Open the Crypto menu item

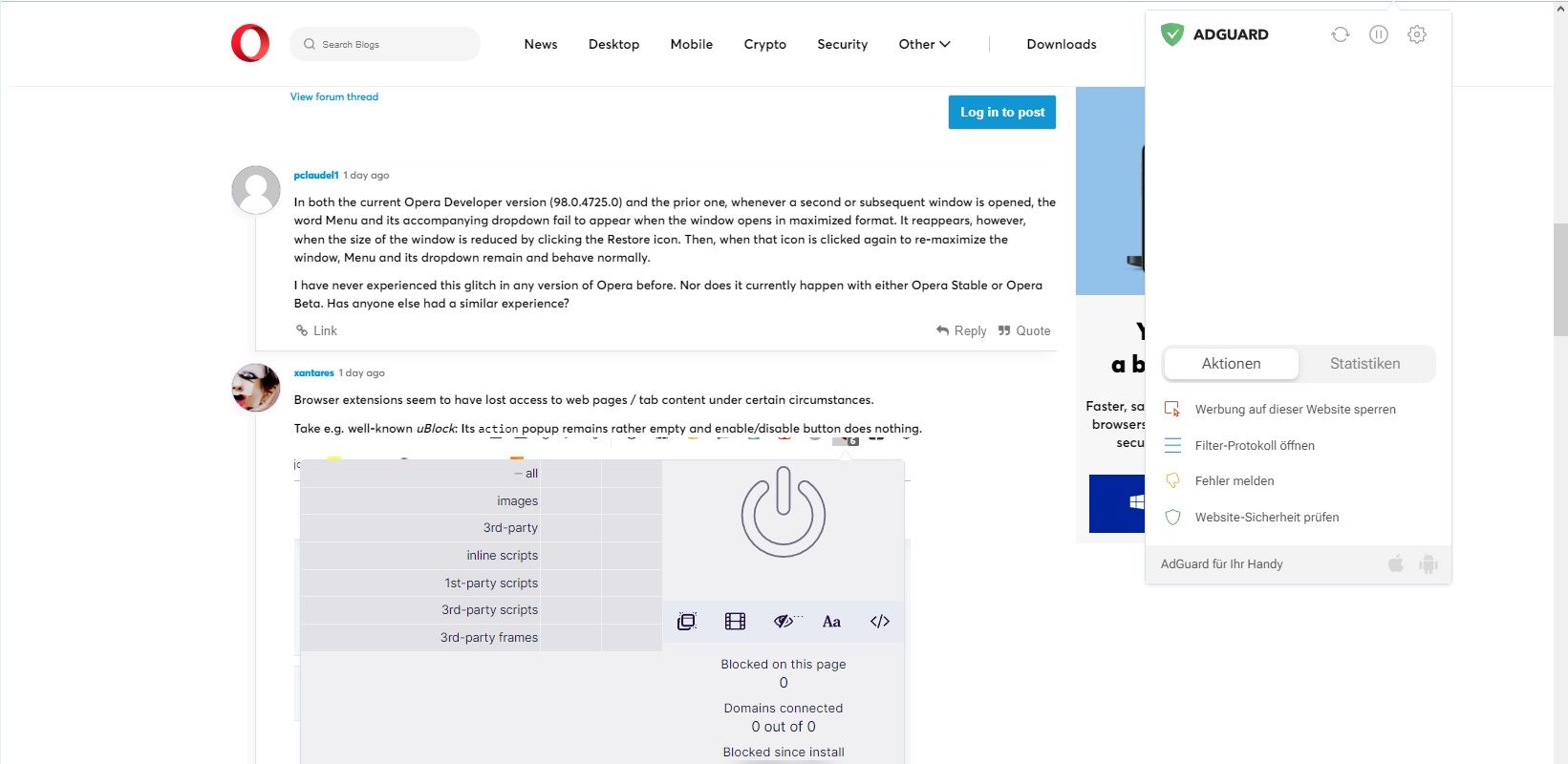pos(765,44)
